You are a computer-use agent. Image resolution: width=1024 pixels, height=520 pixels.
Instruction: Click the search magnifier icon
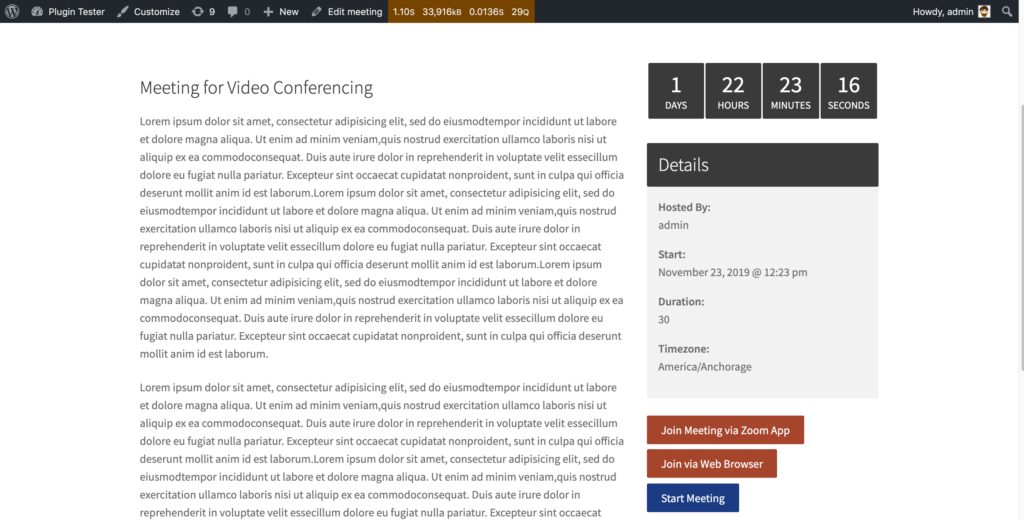point(1008,12)
